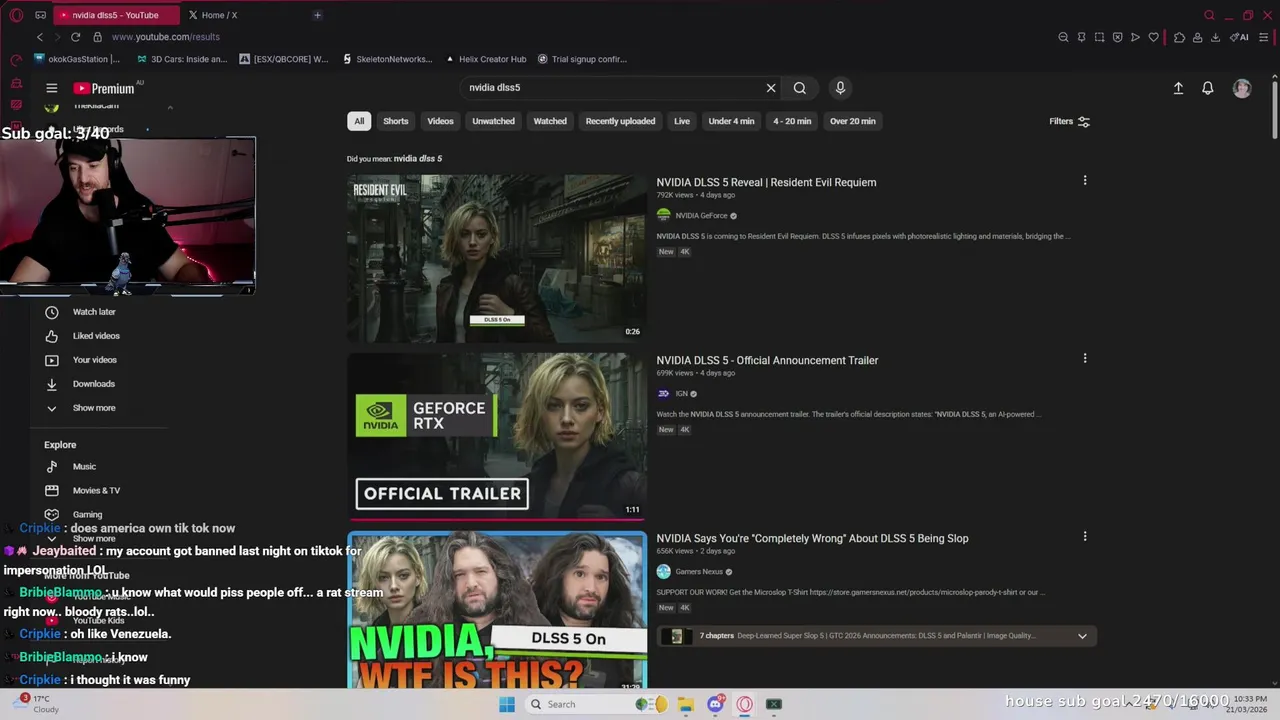Open the IGN channel link
Viewport: 1280px width, 720px height.
click(x=681, y=394)
